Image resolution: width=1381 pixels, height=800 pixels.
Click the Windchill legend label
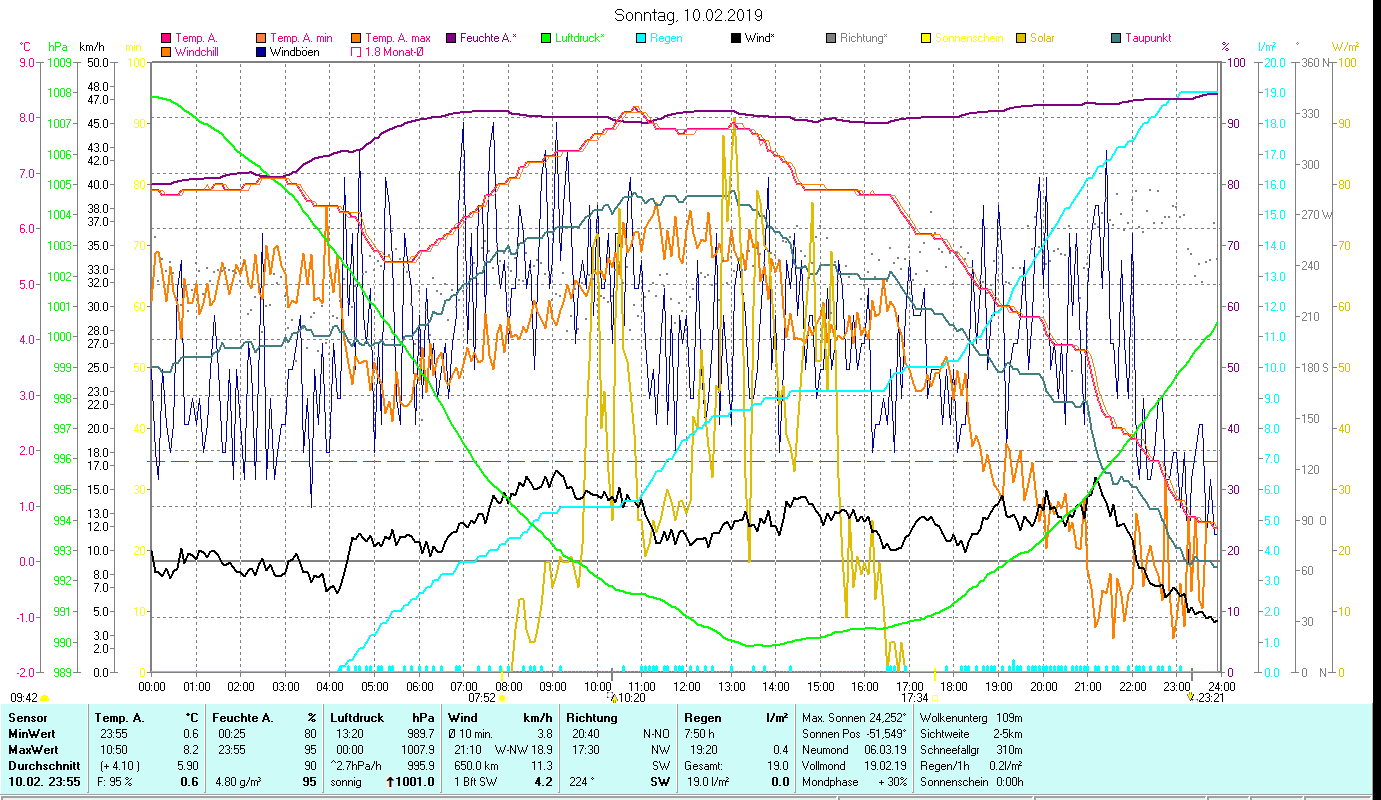coord(196,51)
